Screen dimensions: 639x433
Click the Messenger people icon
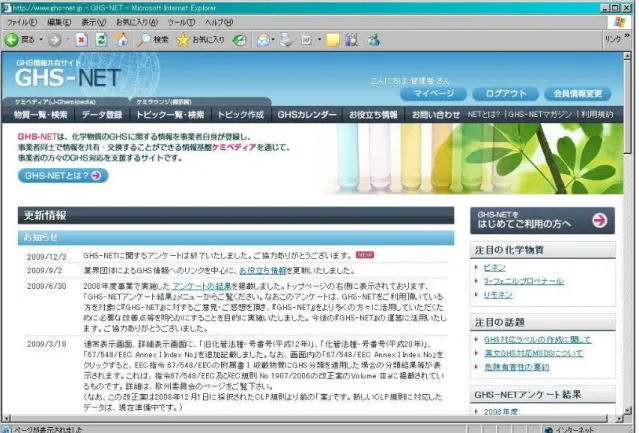coord(373,40)
